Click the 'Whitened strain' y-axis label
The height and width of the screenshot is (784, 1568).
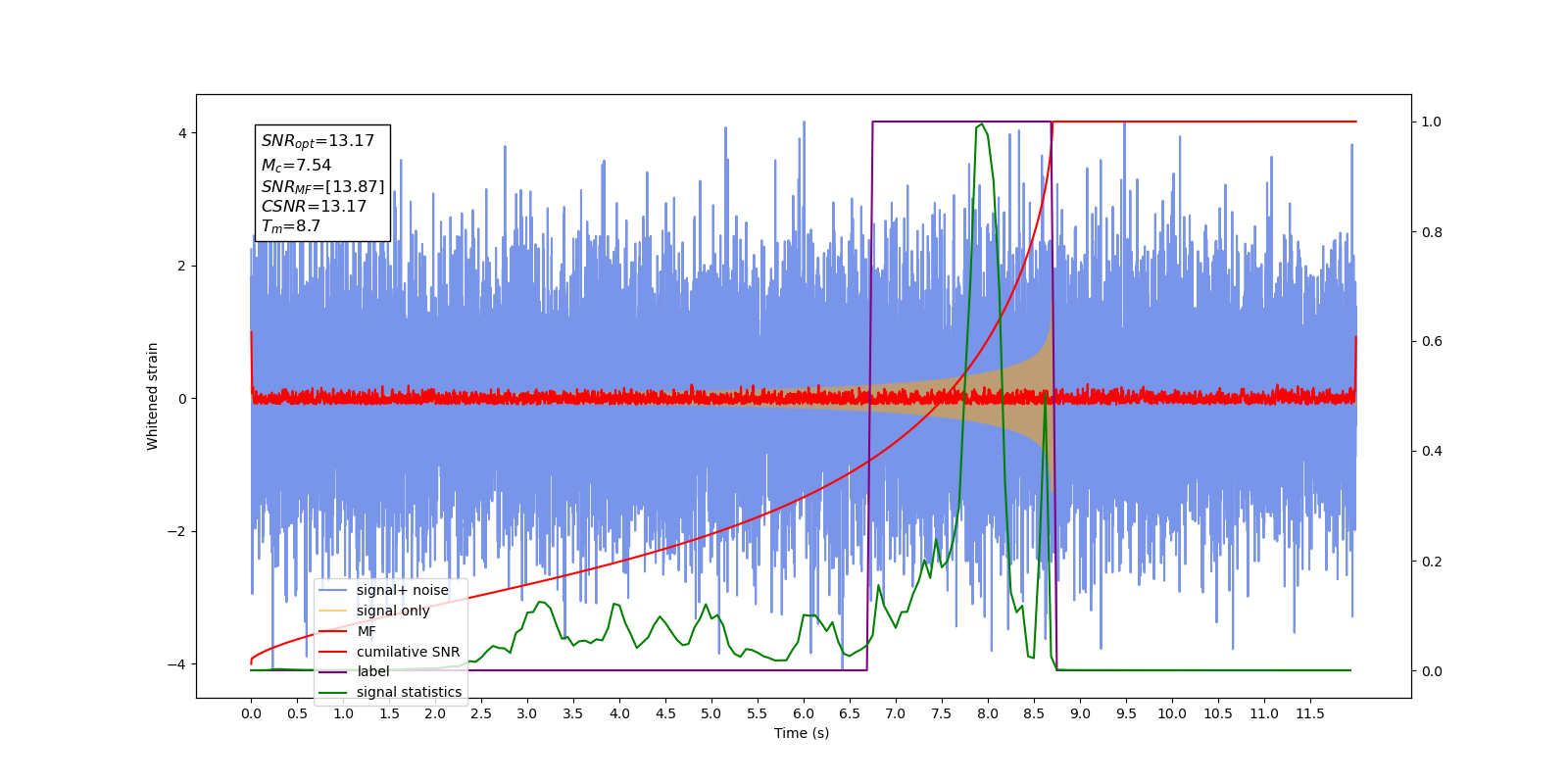point(152,396)
